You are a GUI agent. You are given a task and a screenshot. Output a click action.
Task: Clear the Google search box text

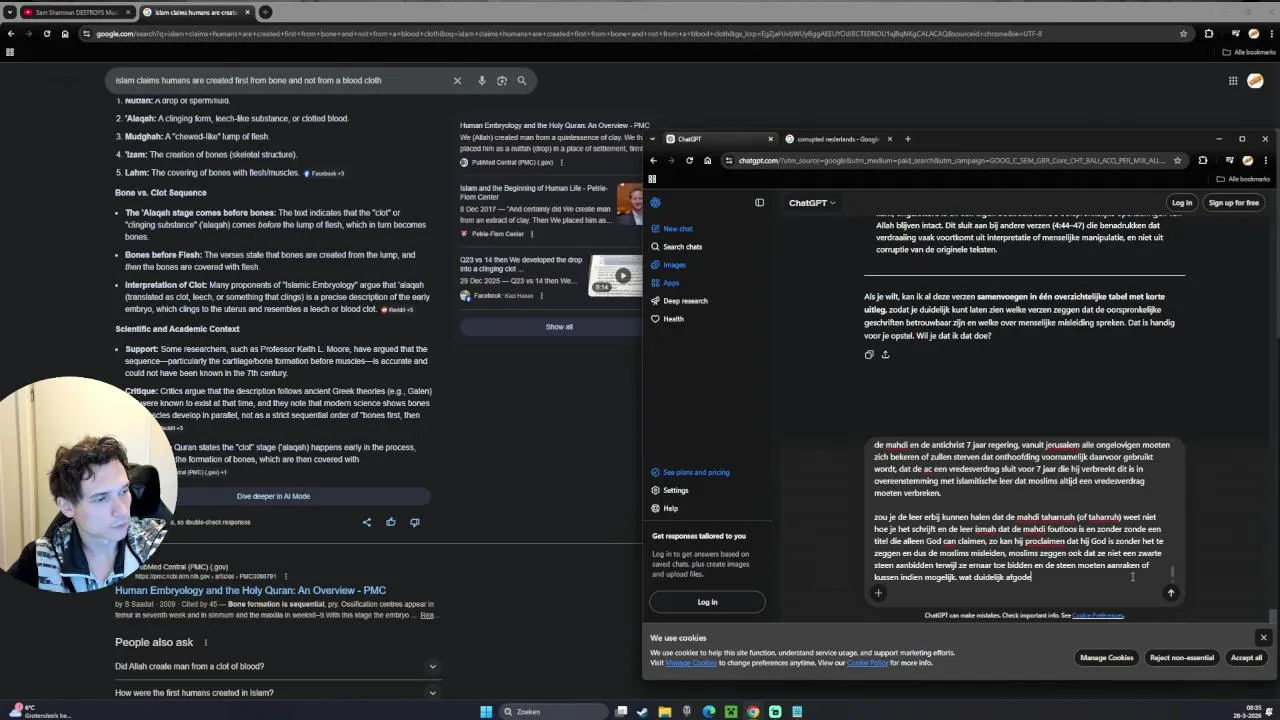tap(457, 80)
